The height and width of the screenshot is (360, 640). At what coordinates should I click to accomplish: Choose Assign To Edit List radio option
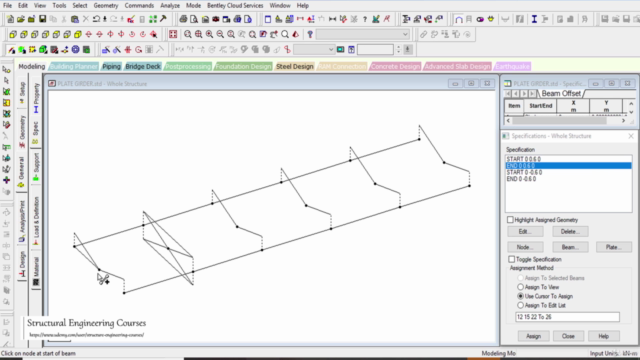point(520,305)
